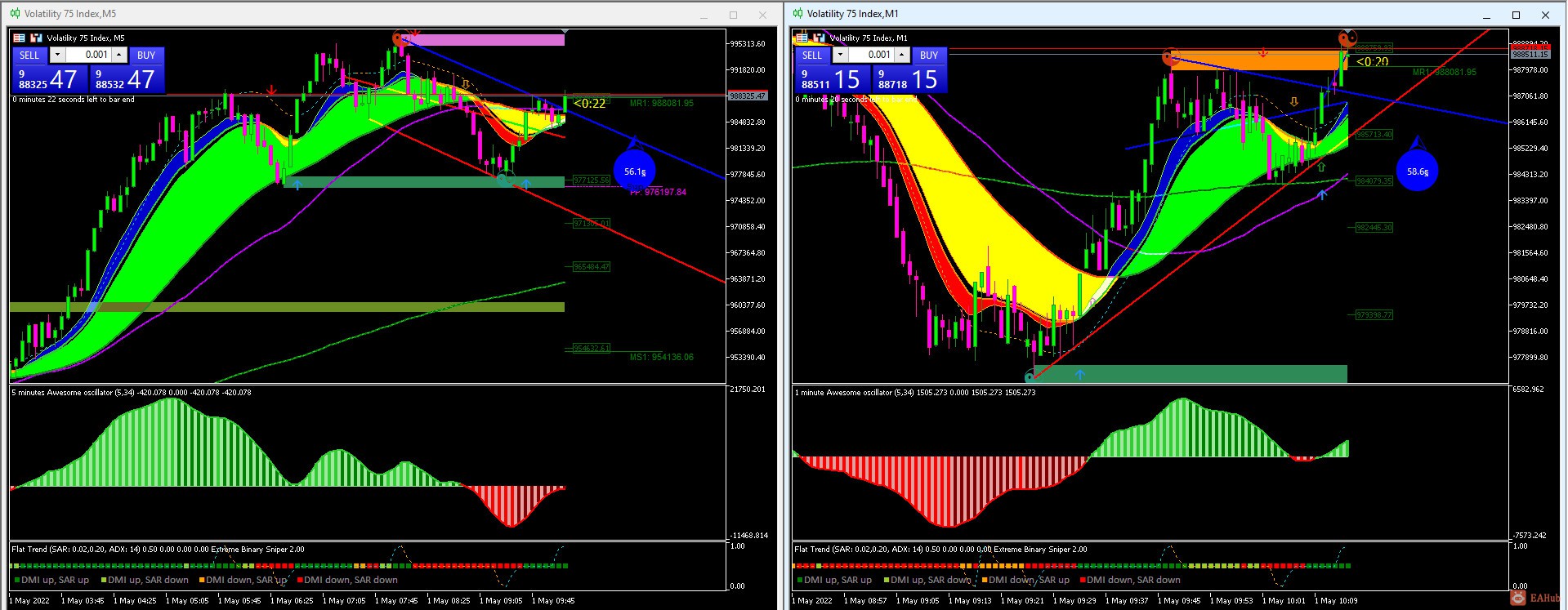Click the teal support zone in M5 chart
Viewport: 1568px width, 610px height.
click(424, 182)
